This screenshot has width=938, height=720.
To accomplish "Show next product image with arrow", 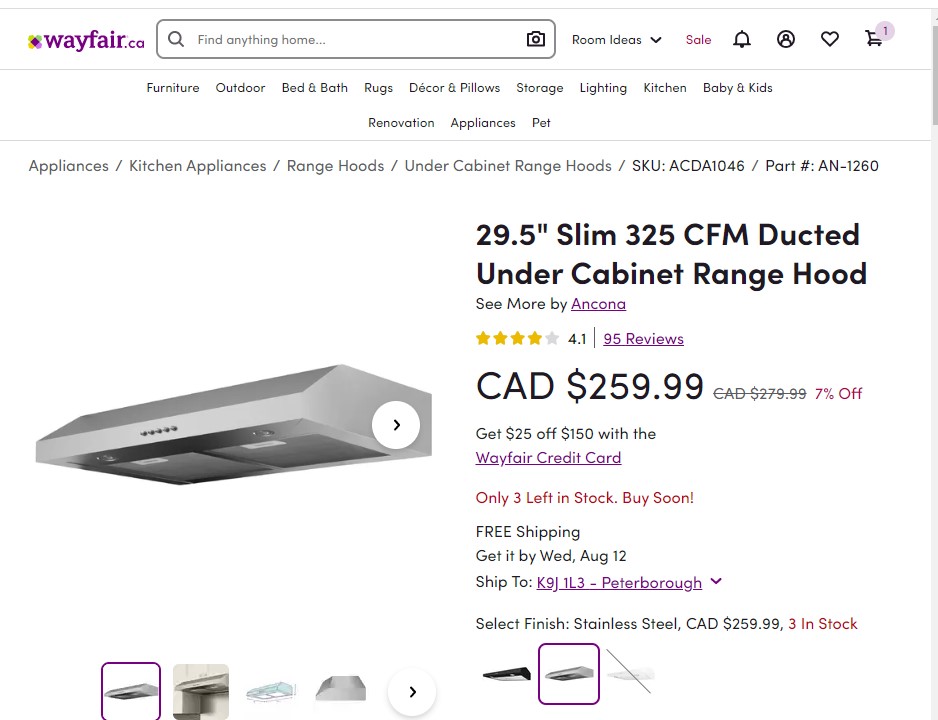I will [396, 425].
